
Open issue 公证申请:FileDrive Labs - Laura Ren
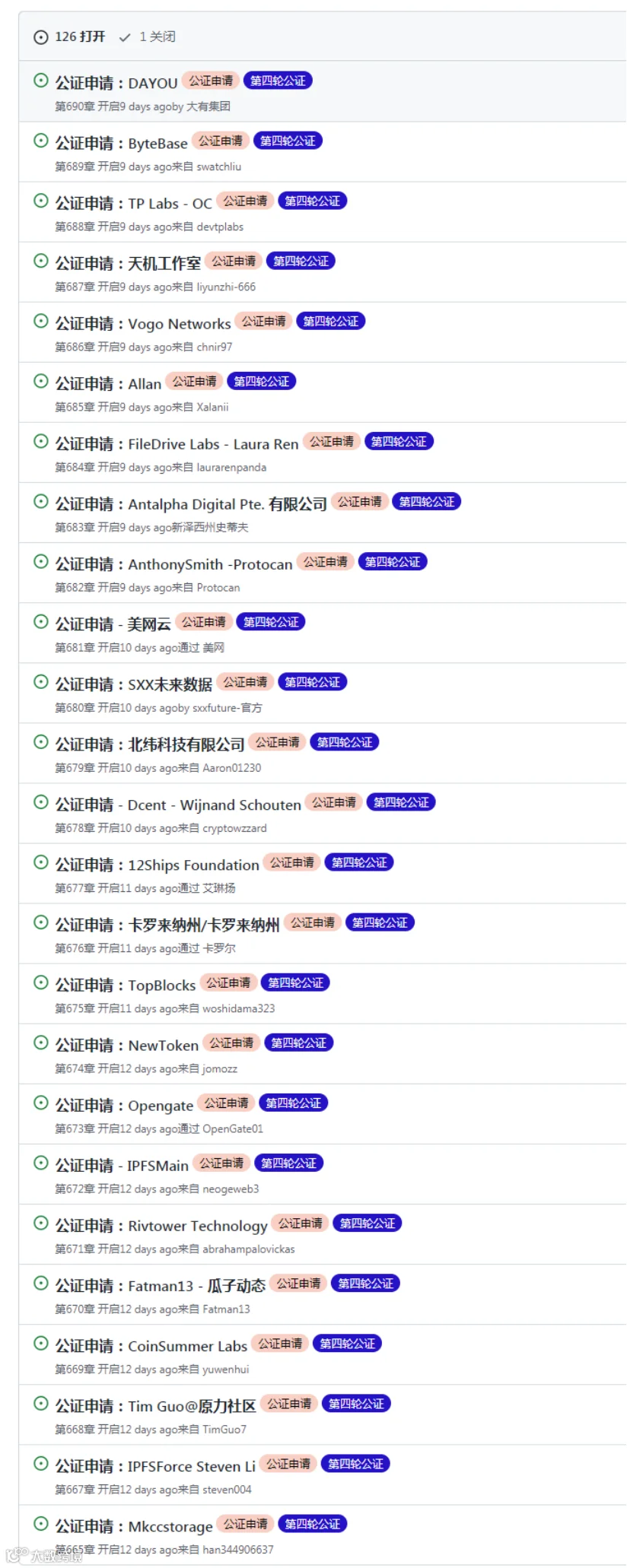(x=177, y=443)
